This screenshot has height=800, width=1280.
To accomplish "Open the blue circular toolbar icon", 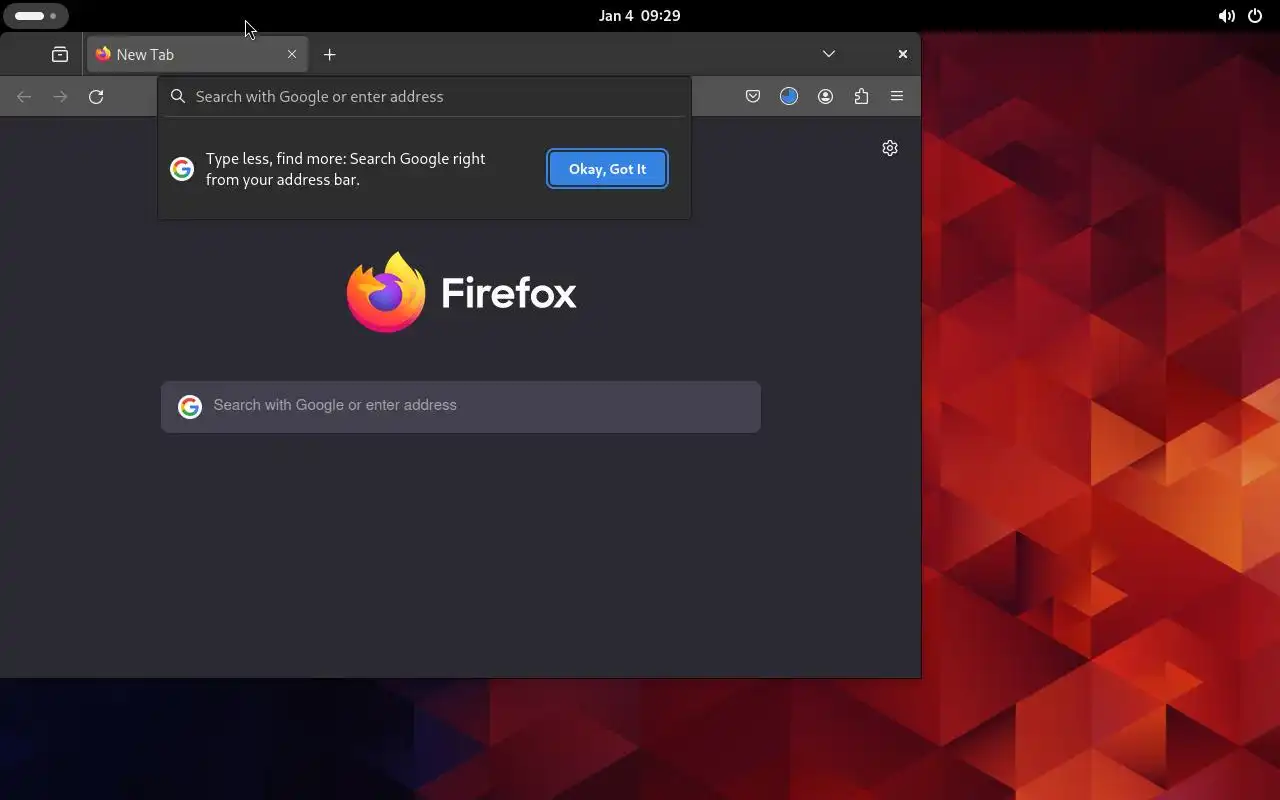I will pos(789,96).
